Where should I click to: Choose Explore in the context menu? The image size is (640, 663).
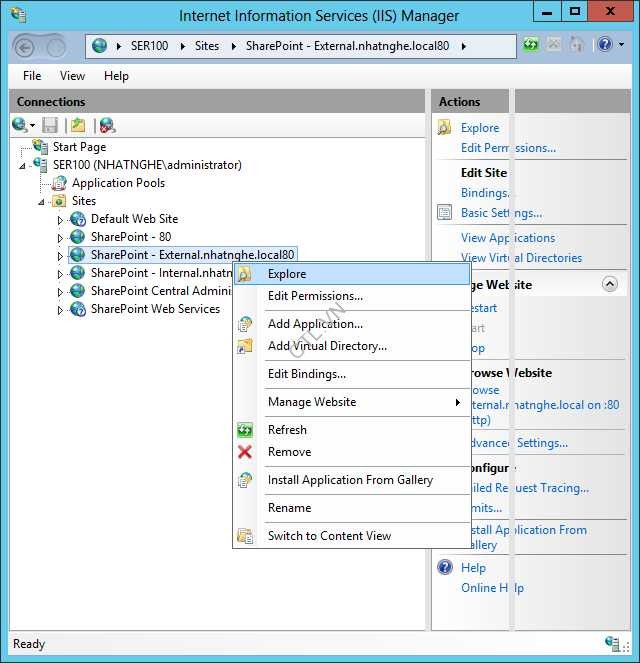tap(352, 274)
